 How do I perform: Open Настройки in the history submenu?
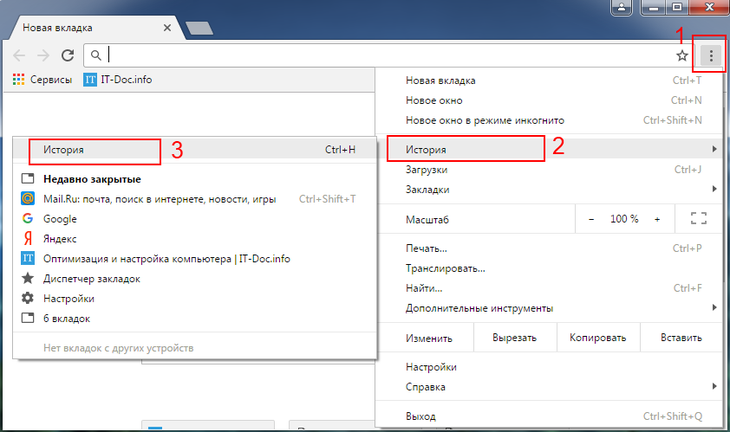pos(195,299)
